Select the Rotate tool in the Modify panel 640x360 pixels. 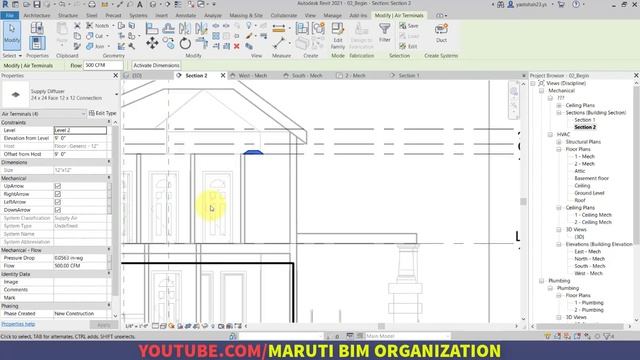[x=185, y=43]
